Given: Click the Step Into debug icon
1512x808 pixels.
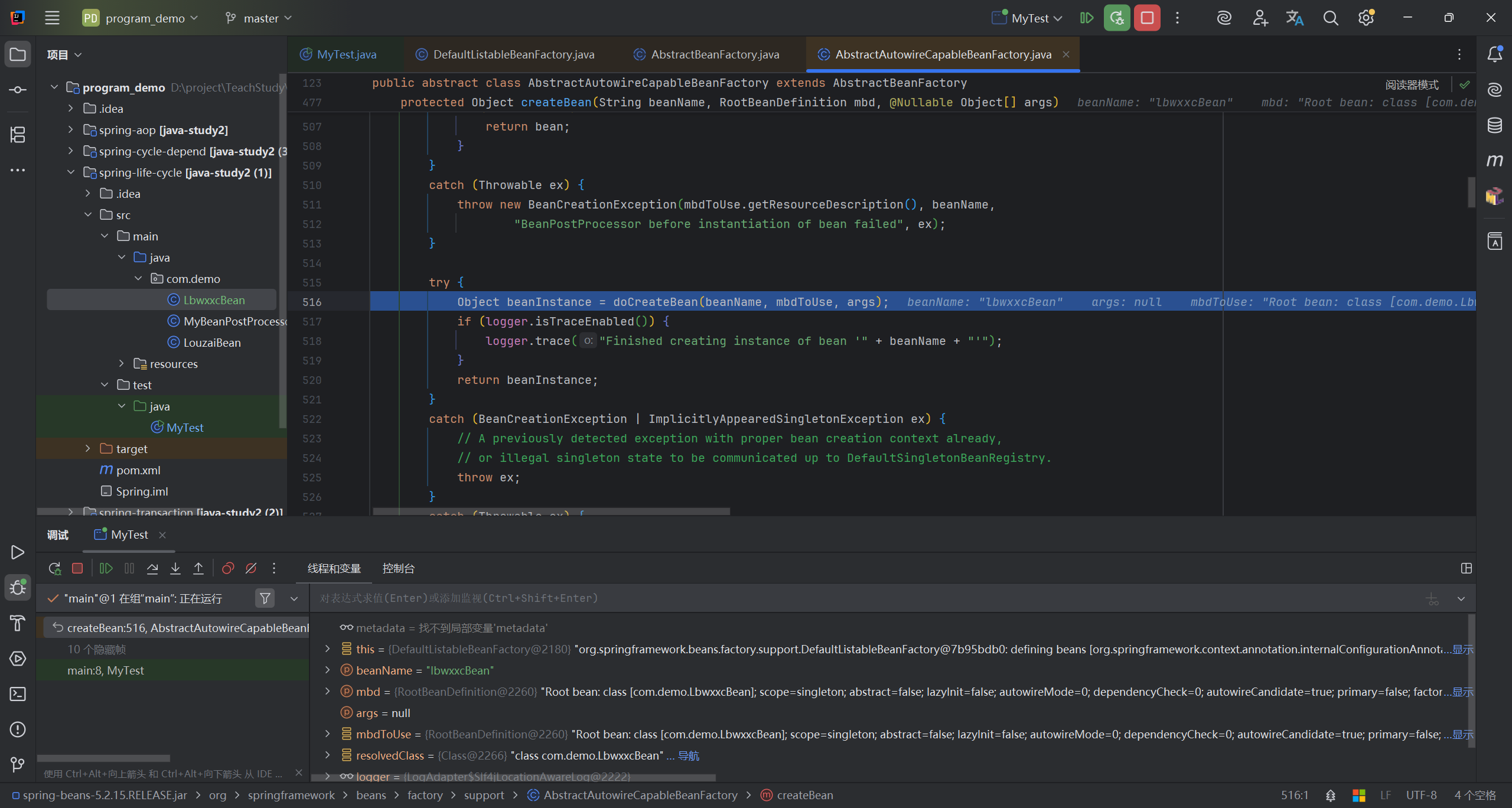Looking at the screenshot, I should 175,568.
